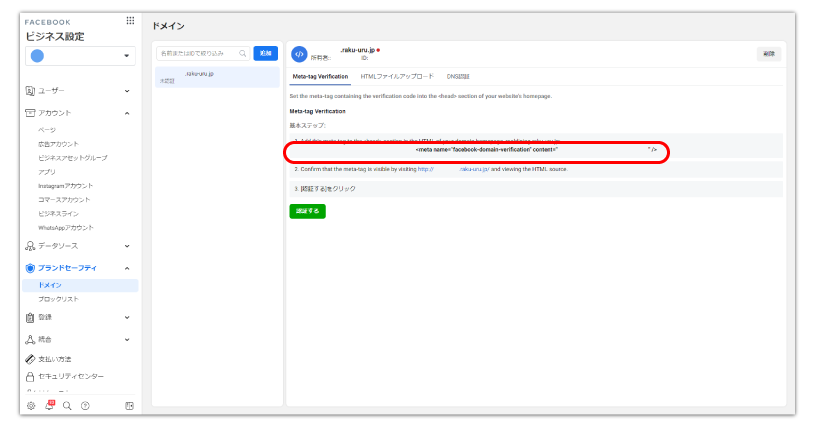Switch to HTMLファイルアップロード tab
The width and height of the screenshot is (820, 423).
(x=397, y=77)
